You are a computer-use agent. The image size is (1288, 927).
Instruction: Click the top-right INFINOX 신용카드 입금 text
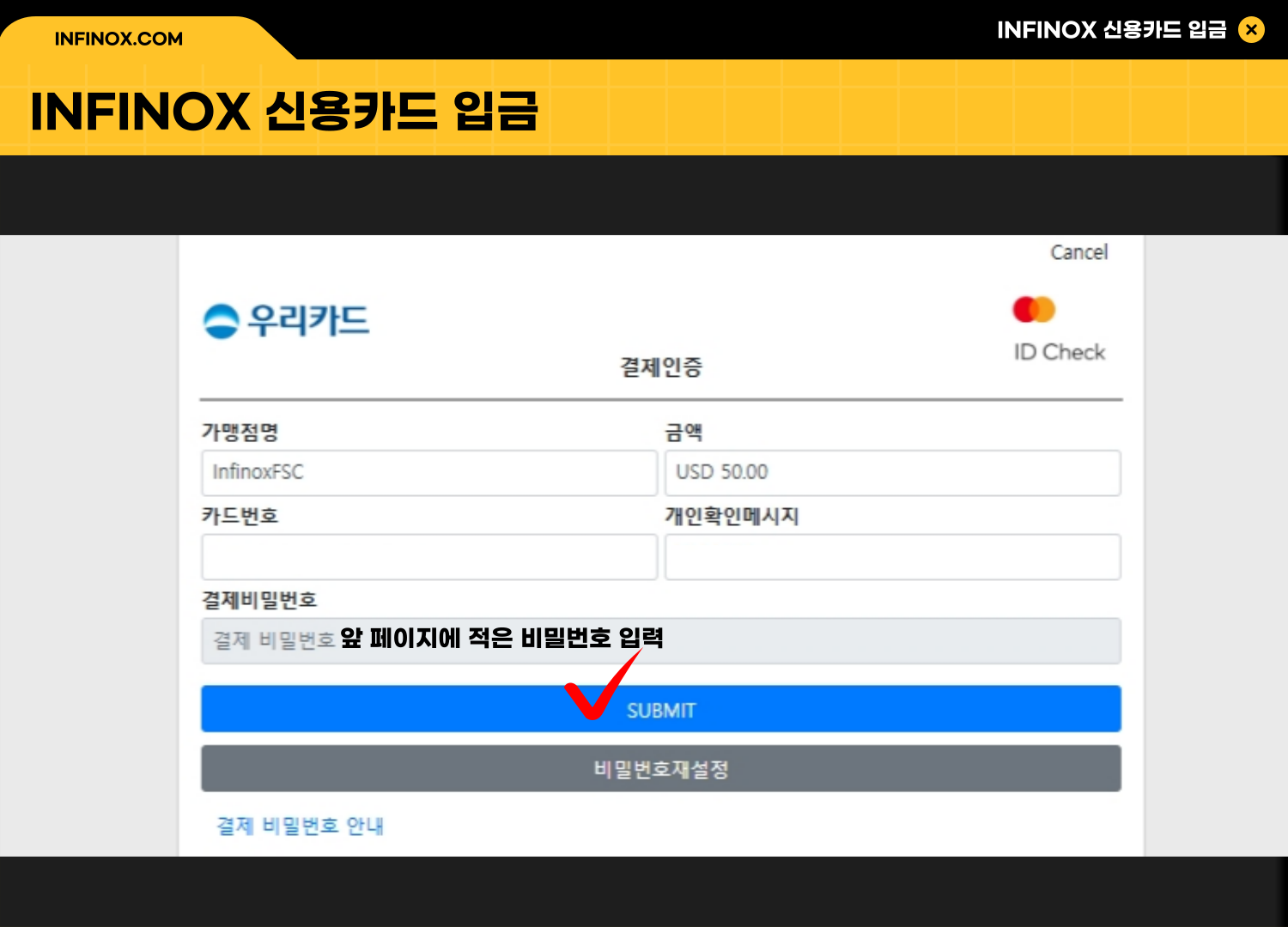(x=1112, y=30)
